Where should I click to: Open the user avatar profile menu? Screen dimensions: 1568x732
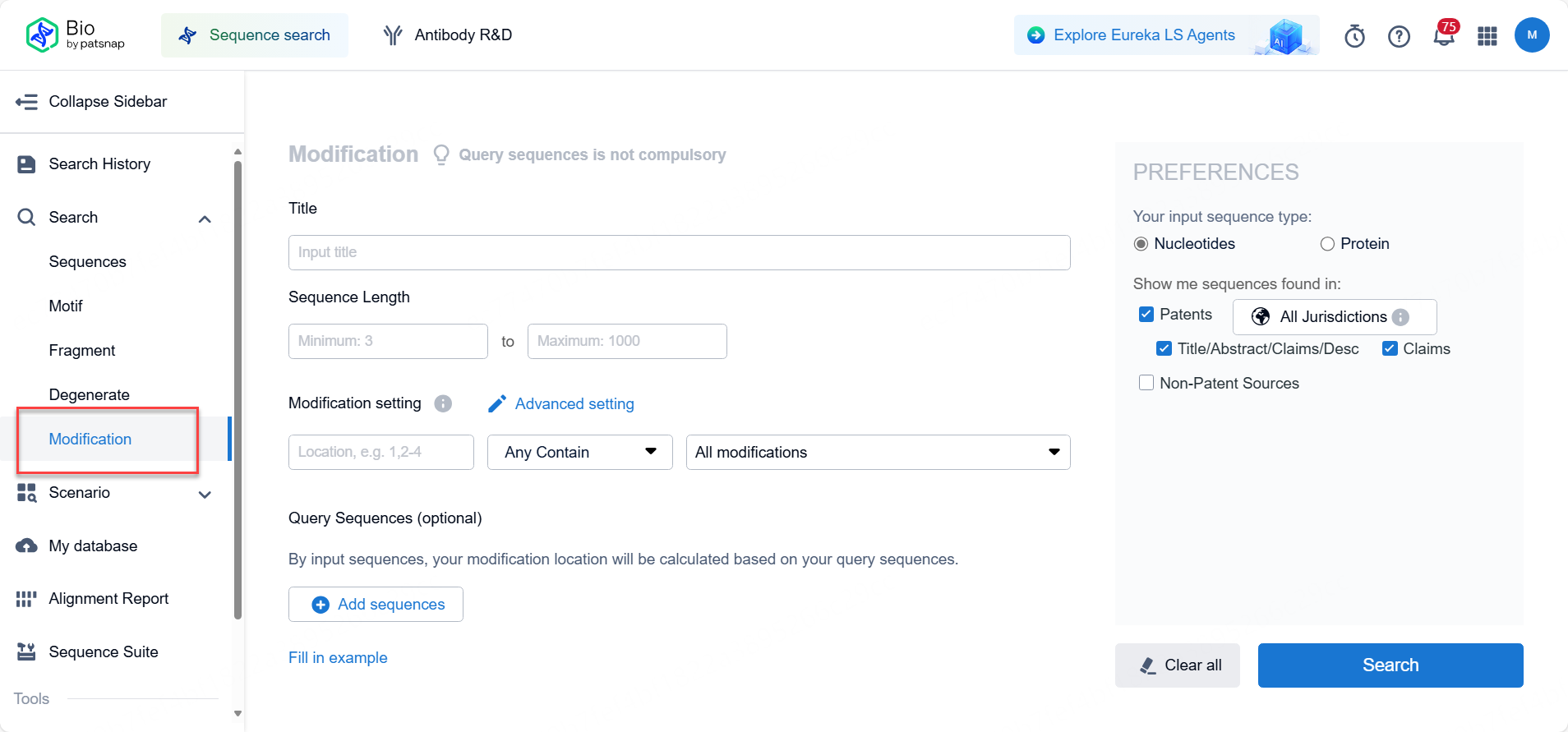click(1532, 35)
